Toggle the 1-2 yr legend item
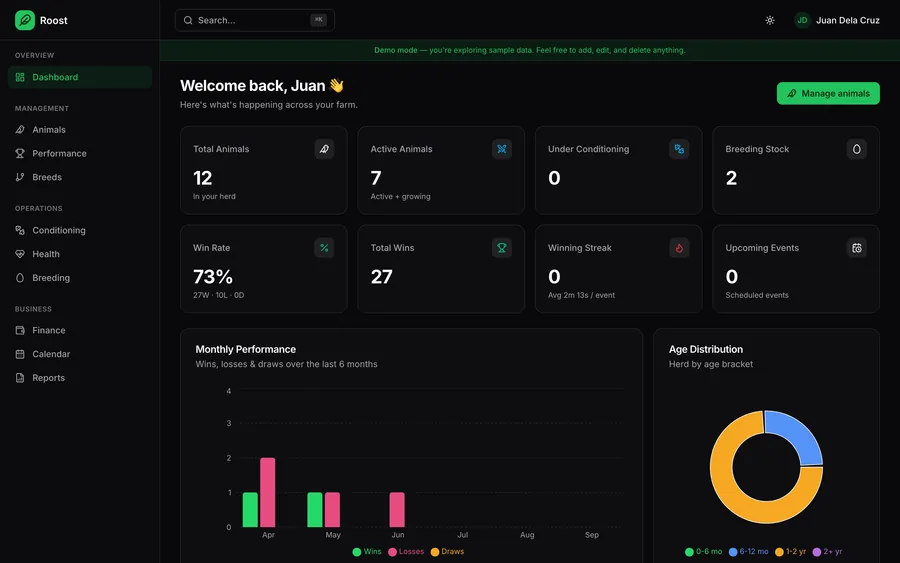The height and width of the screenshot is (563, 900). pos(790,552)
